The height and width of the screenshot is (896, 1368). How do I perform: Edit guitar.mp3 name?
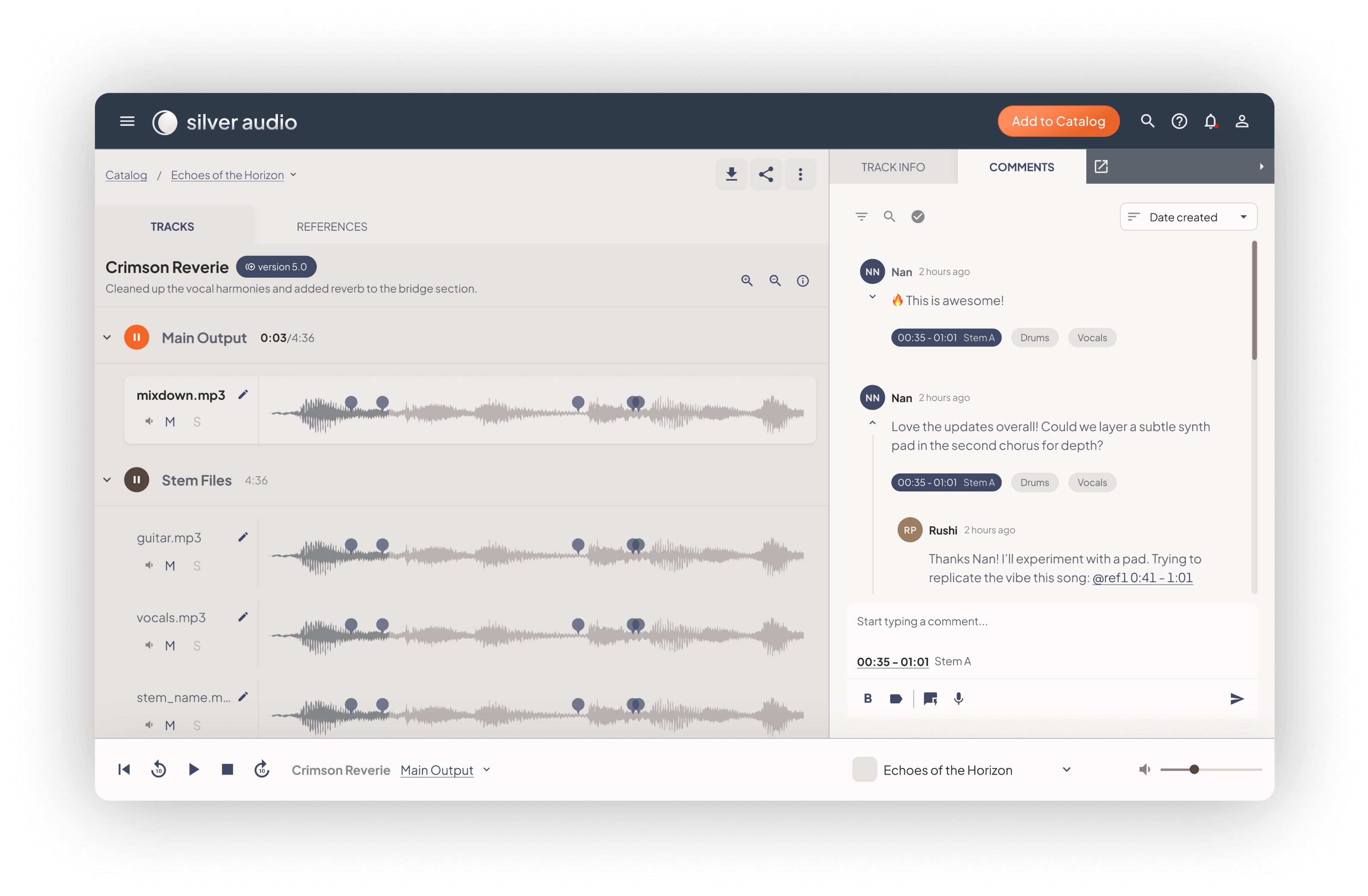(x=243, y=537)
